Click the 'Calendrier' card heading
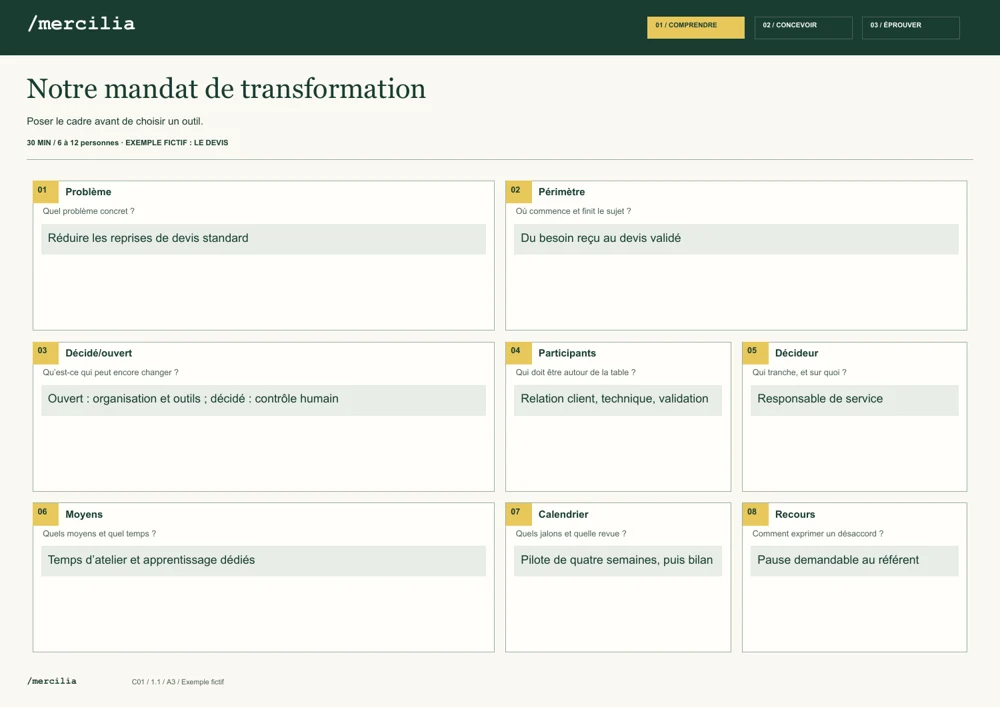Image resolution: width=1000 pixels, height=707 pixels. [563, 514]
